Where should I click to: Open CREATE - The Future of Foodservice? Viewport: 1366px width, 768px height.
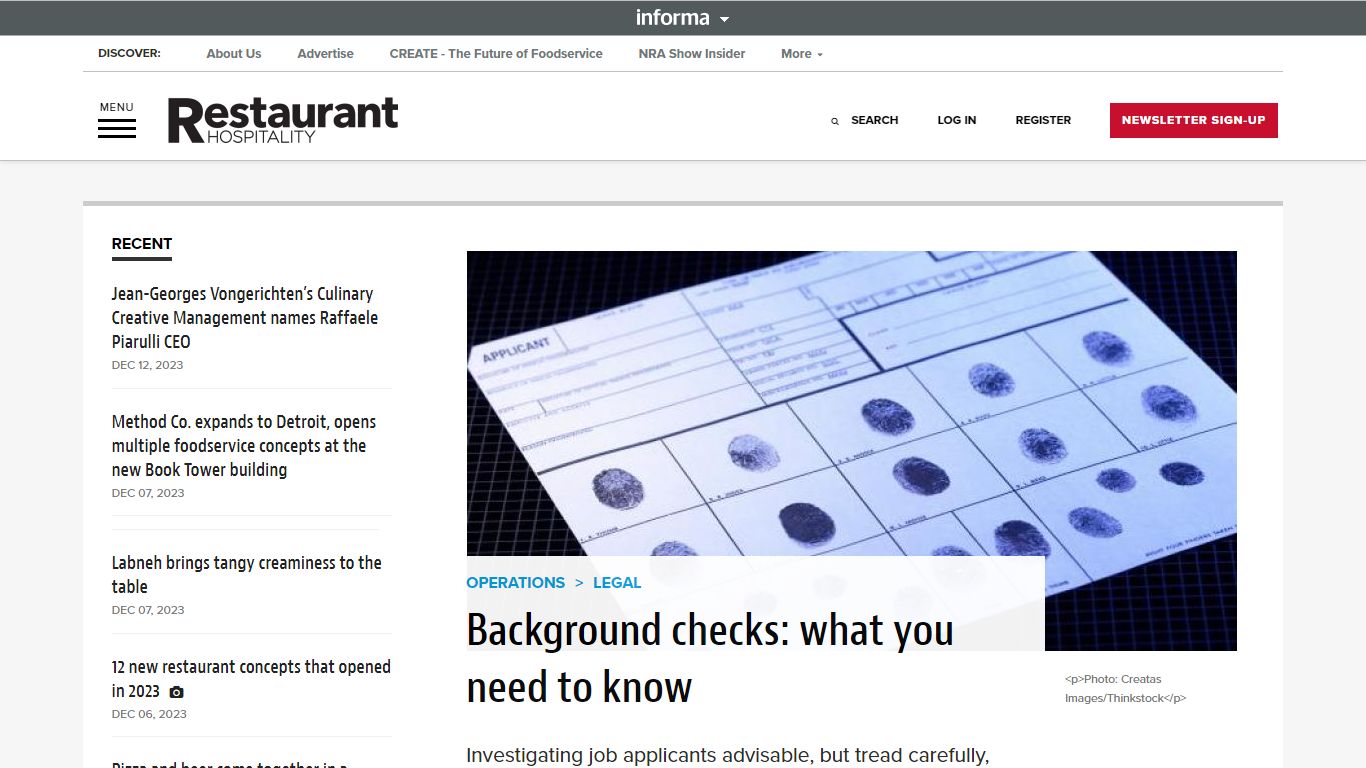496,54
